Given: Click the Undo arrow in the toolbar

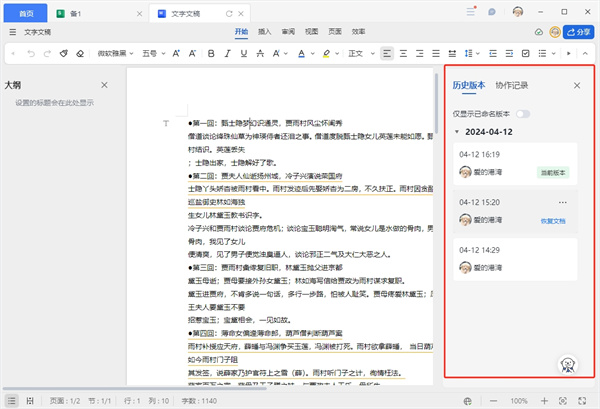Looking at the screenshot, I should [29, 53].
